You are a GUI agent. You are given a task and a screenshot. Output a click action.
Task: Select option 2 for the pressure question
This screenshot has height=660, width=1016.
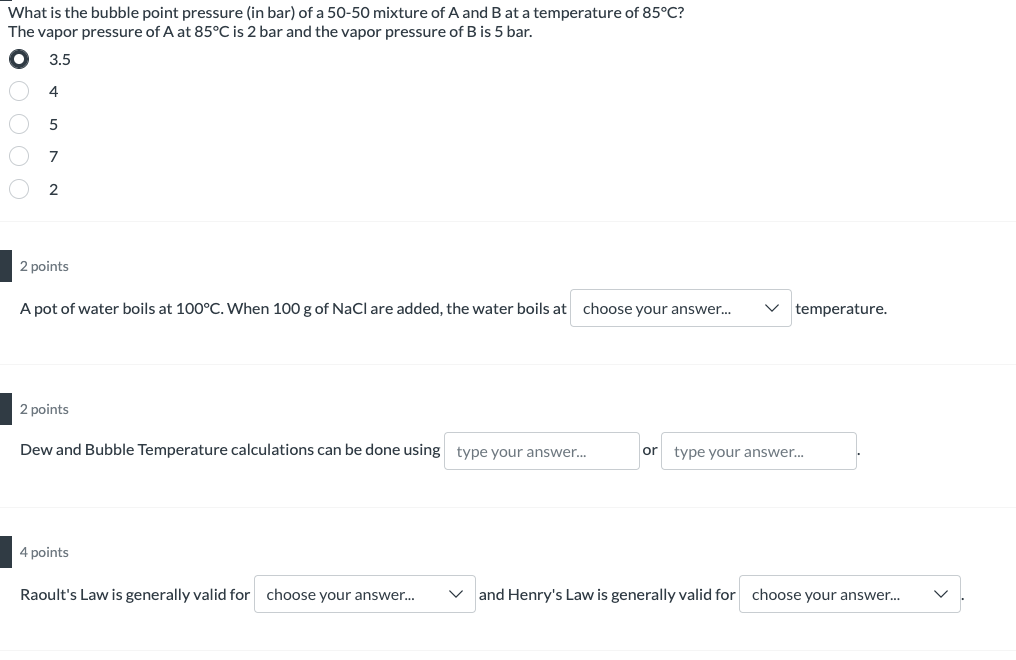point(19,189)
